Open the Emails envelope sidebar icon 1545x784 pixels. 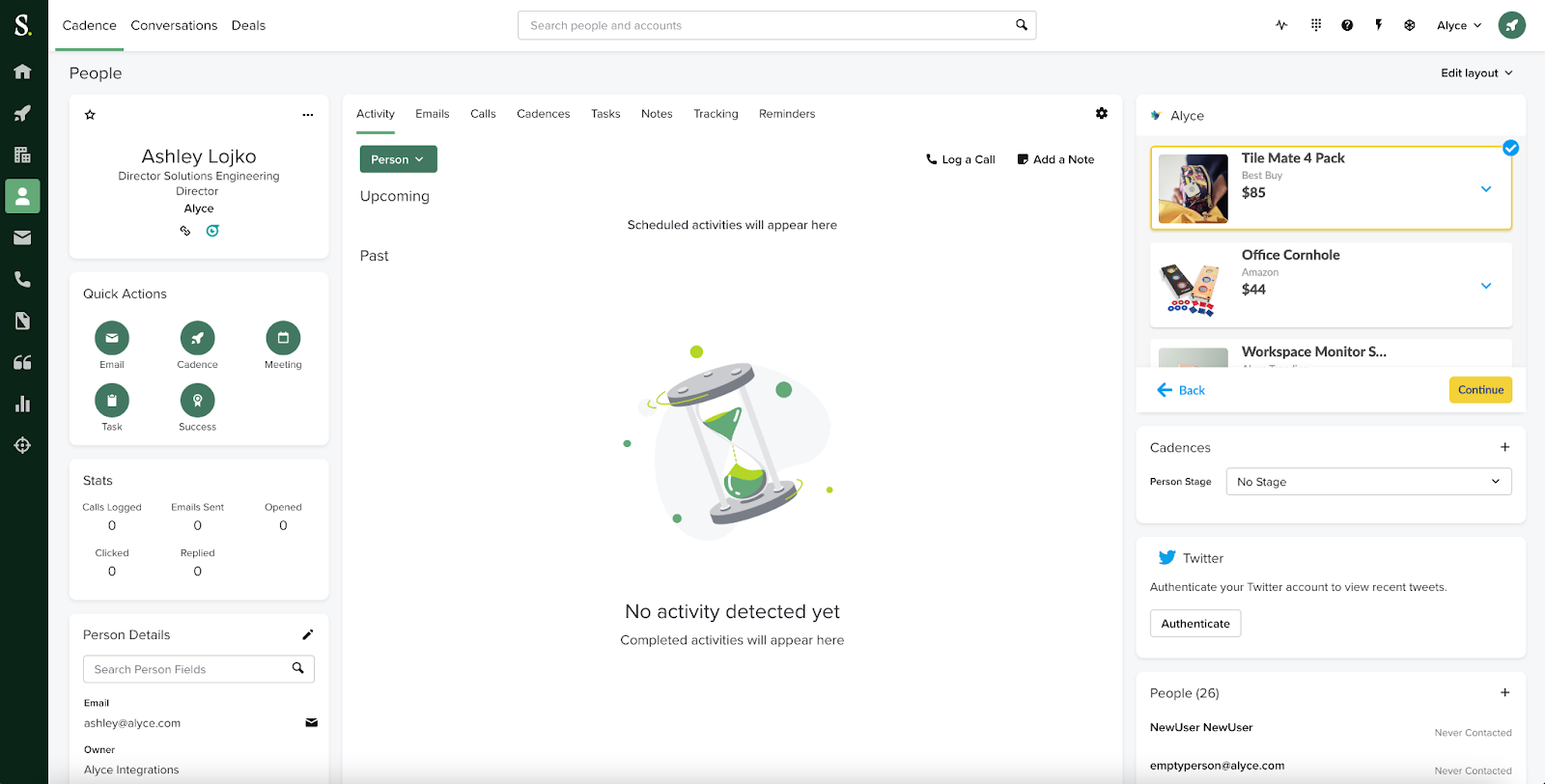[x=22, y=238]
